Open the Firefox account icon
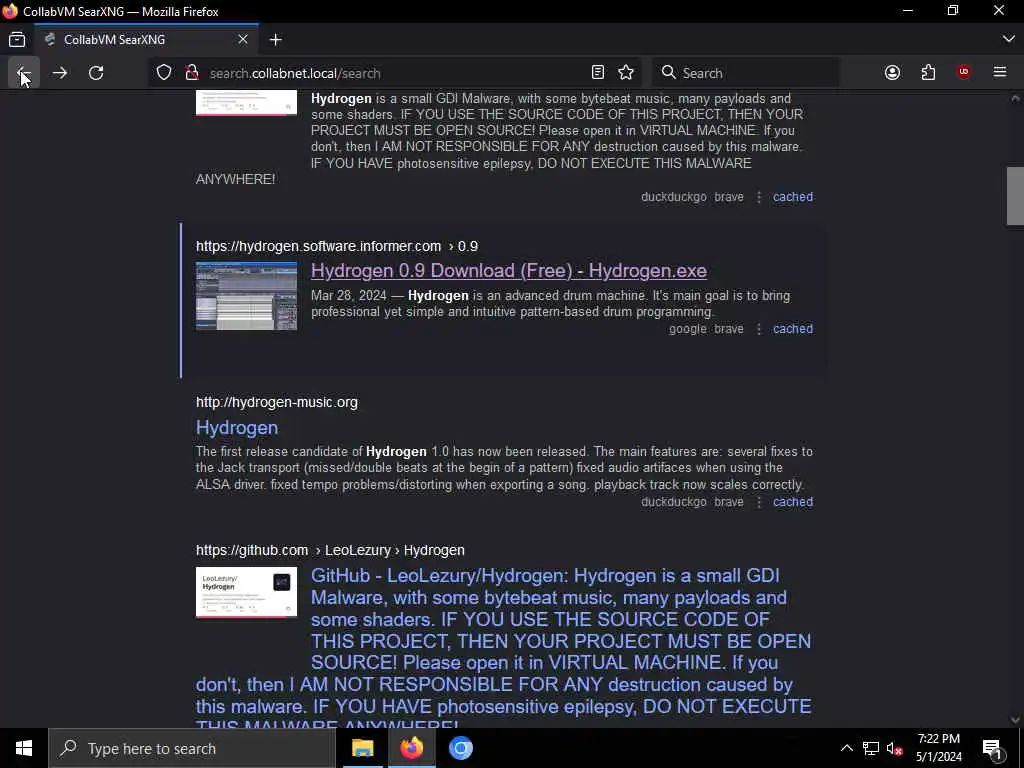Viewport: 1024px width, 768px height. [892, 72]
